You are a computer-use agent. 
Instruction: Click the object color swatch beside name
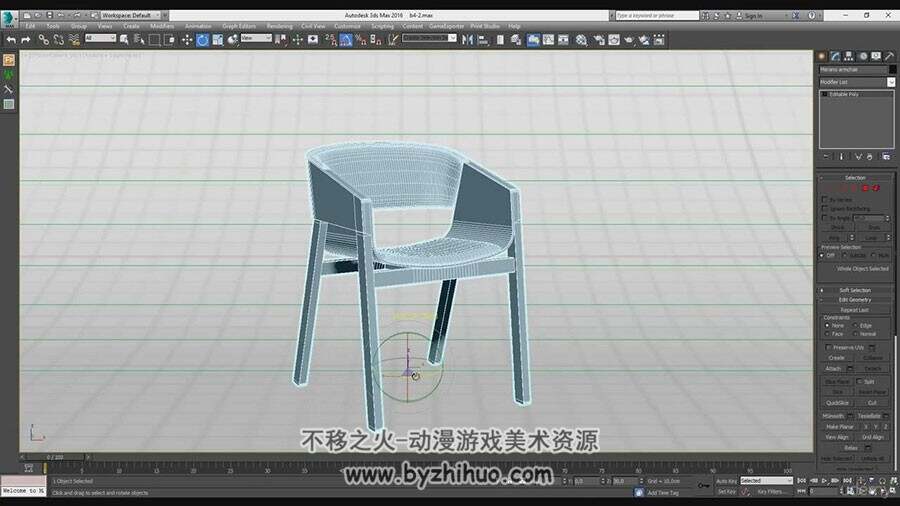[x=892, y=69]
